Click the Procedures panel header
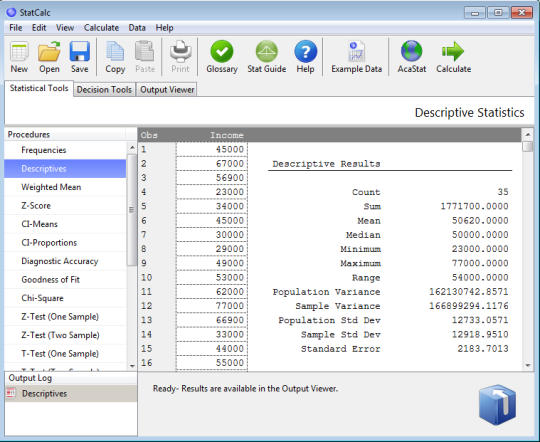This screenshot has width=540, height=442. pos(71,134)
